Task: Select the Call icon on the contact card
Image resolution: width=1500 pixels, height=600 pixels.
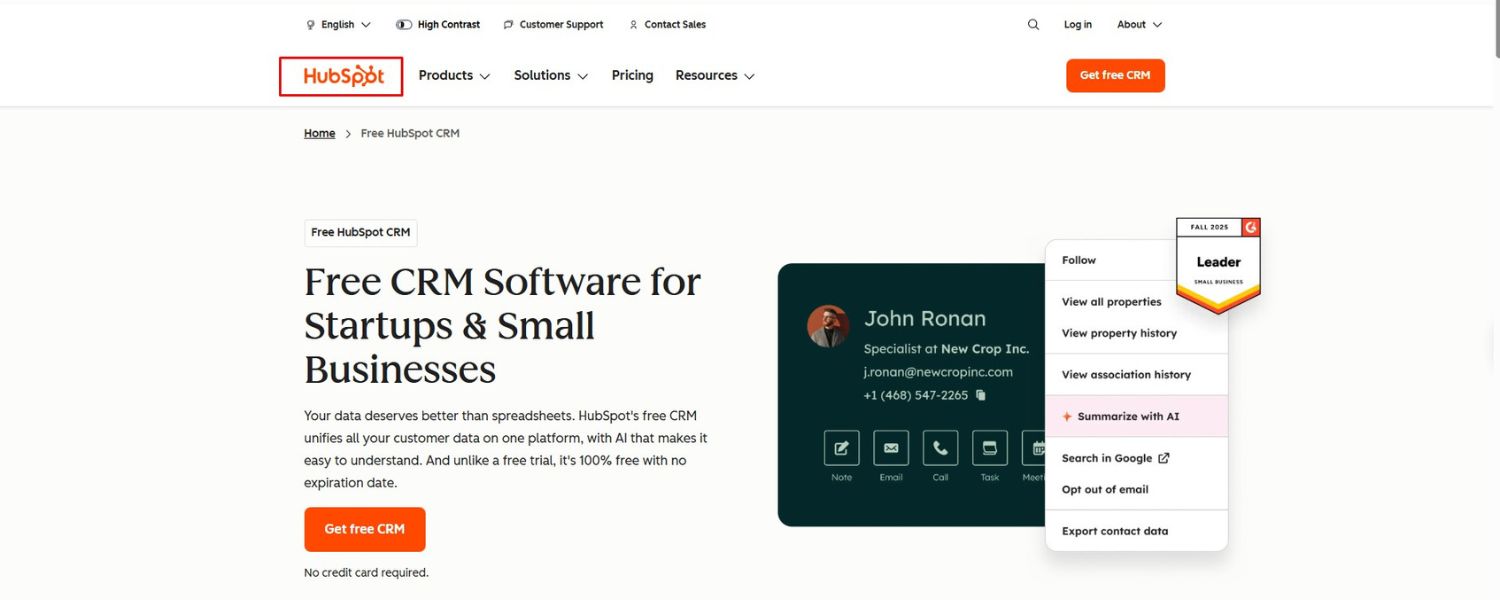Action: pyautogui.click(x=940, y=448)
